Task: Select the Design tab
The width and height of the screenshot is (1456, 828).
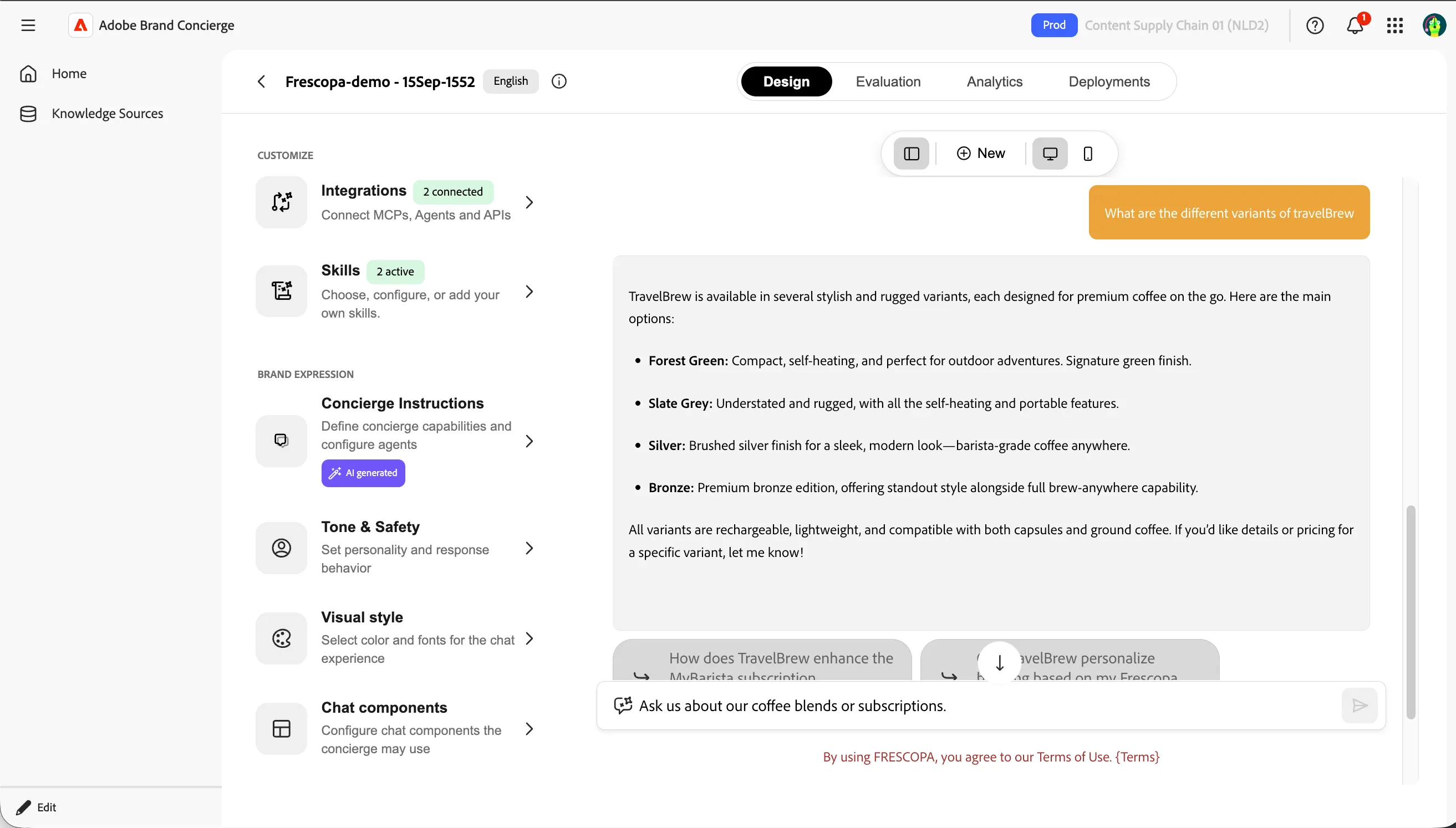Action: click(786, 81)
